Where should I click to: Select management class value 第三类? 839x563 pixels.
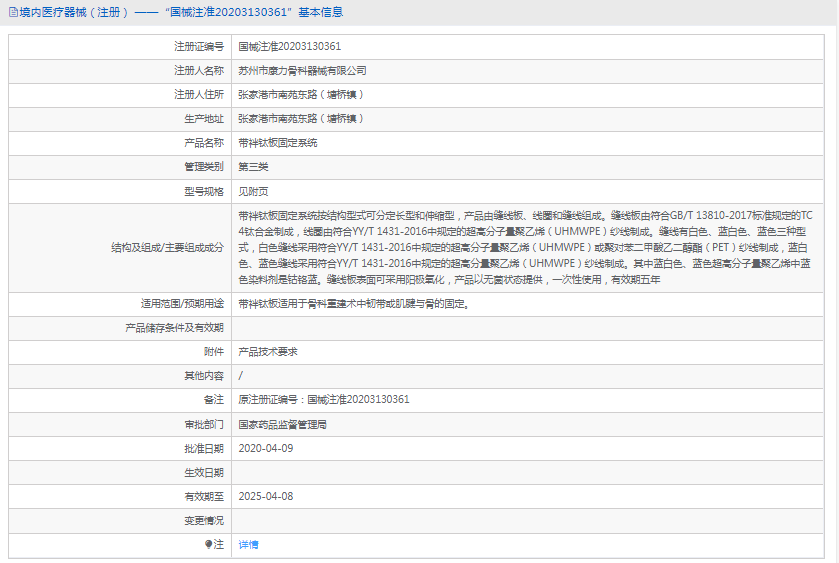(x=253, y=167)
